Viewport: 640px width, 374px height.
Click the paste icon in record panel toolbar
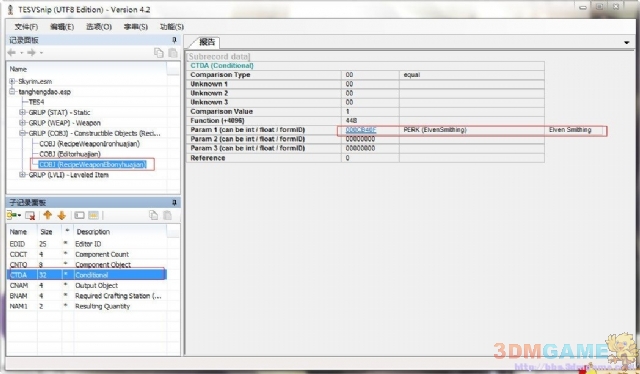pyautogui.click(x=173, y=53)
